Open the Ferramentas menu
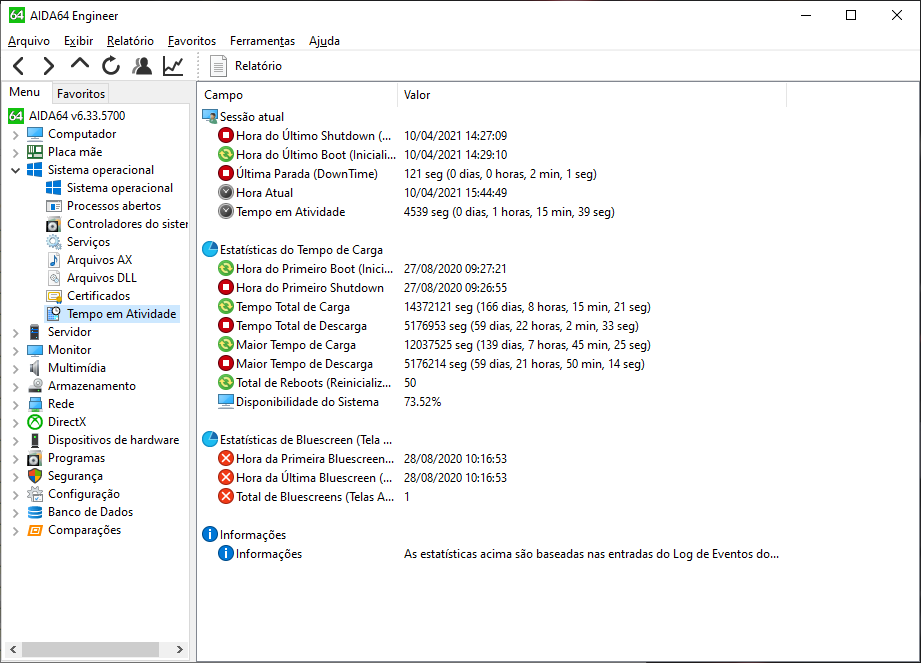Screen dimensions: 921x663 262,41
